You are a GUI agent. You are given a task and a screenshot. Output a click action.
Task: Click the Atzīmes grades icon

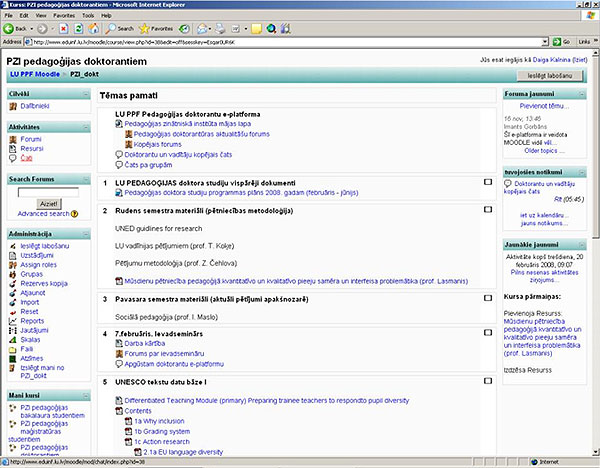pos(13,359)
